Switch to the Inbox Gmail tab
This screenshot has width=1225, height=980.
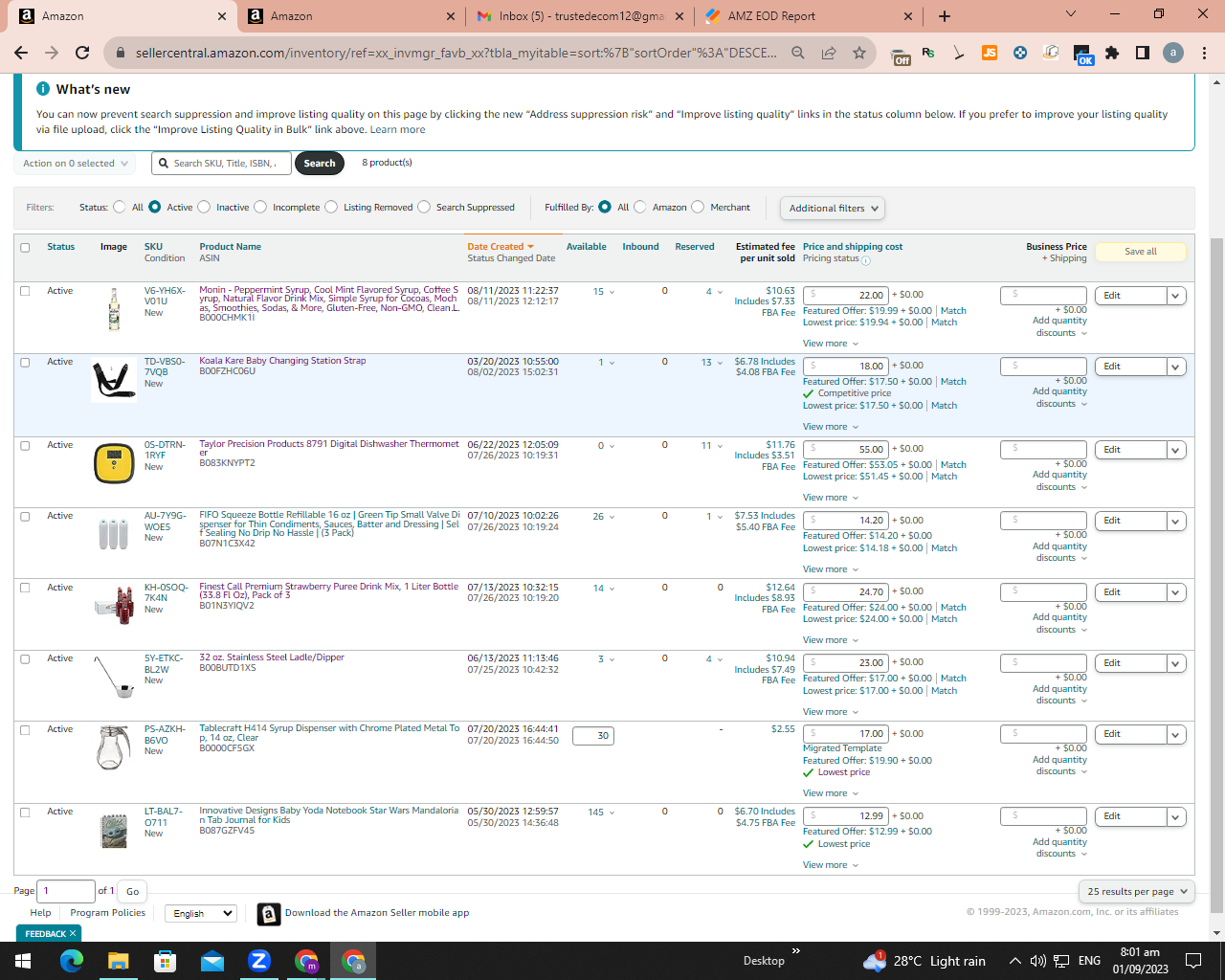[x=581, y=16]
